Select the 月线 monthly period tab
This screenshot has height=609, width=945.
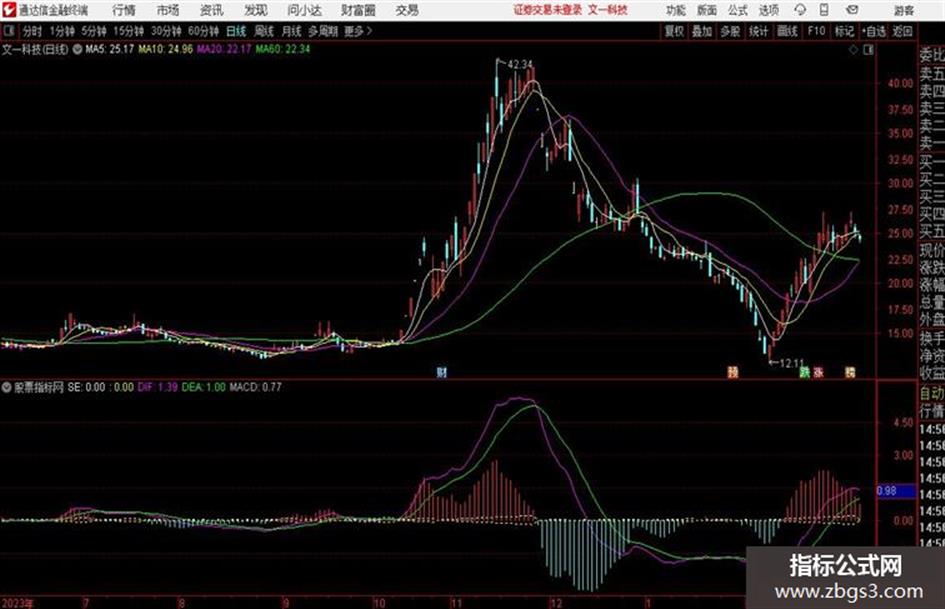click(292, 31)
